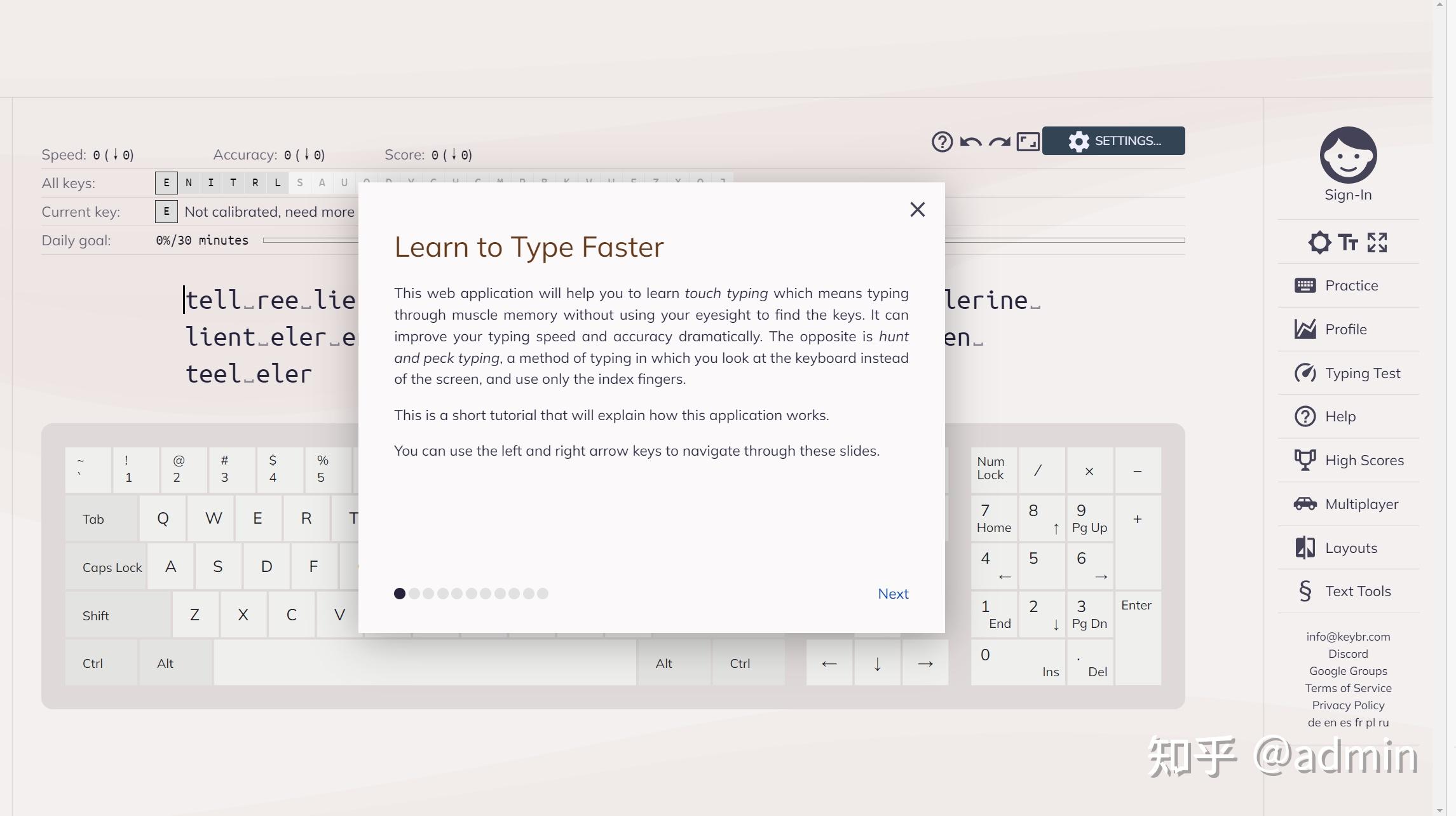Open the Text Tools menu item
This screenshot has width=1456, height=816.
pos(1348,591)
